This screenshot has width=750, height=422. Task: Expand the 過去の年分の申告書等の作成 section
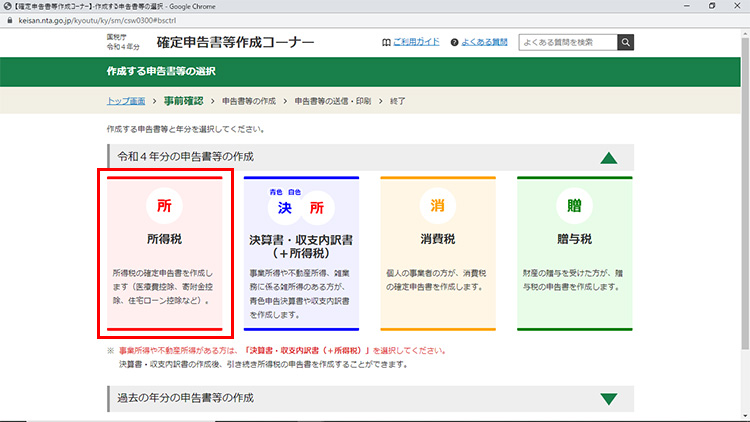[608, 399]
